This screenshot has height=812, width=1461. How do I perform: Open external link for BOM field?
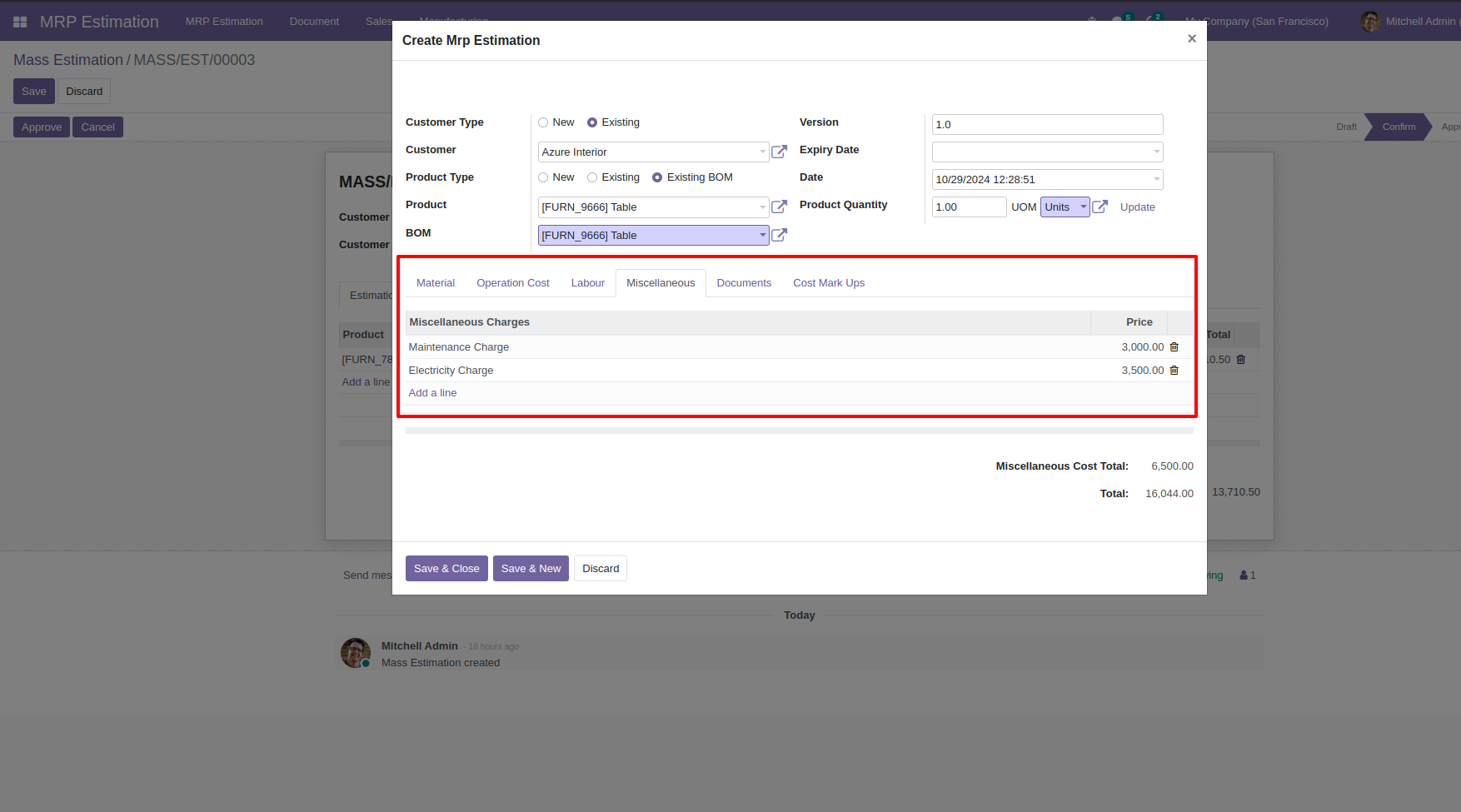tap(779, 235)
